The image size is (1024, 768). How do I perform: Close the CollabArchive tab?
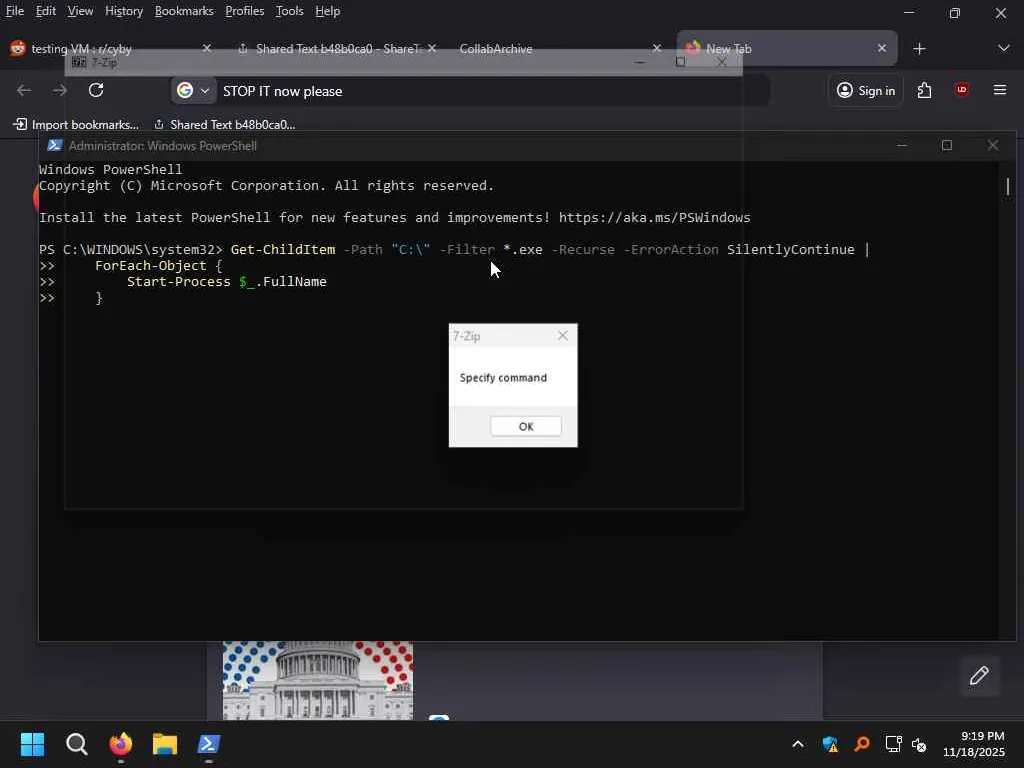point(657,48)
